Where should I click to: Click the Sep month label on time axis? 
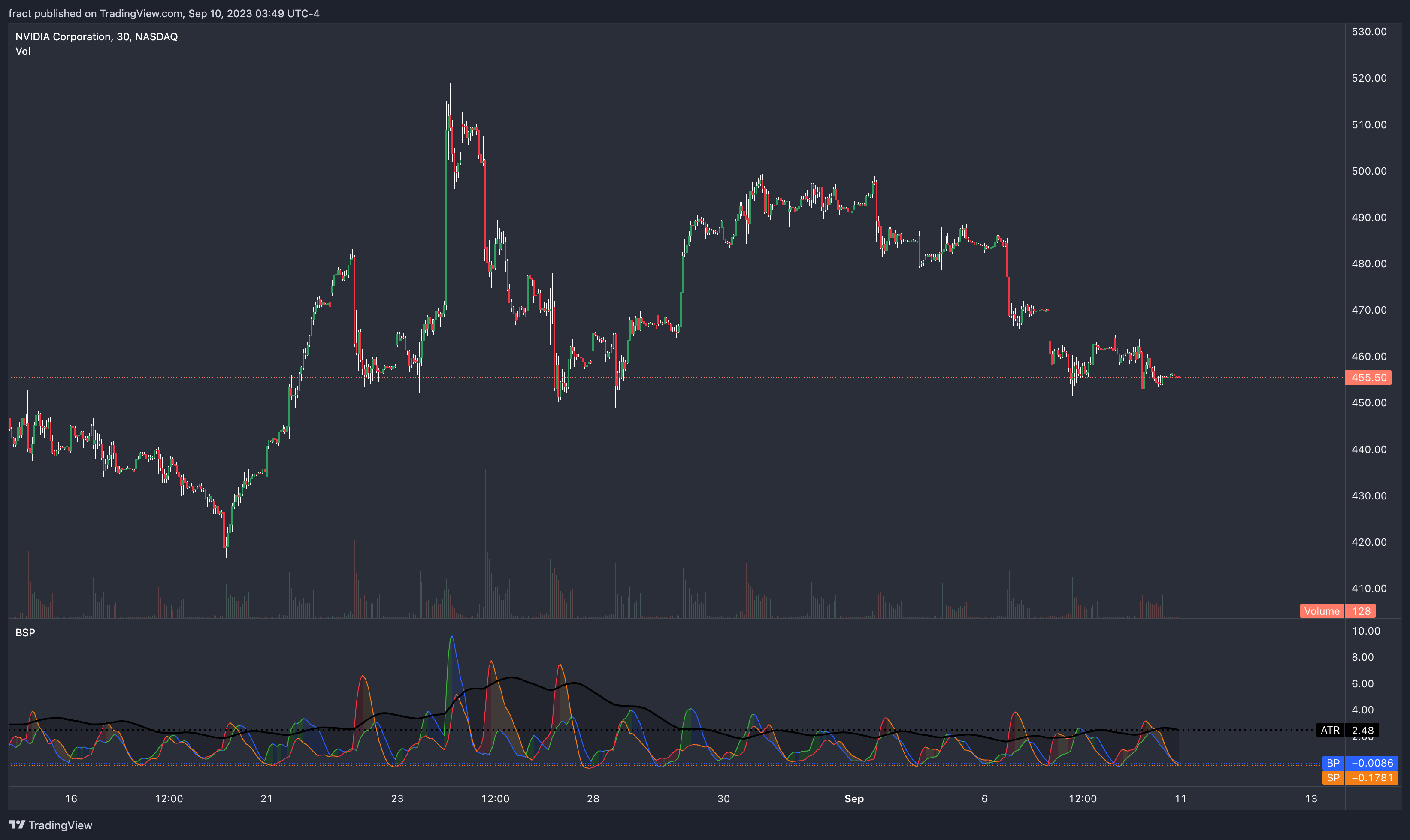(x=854, y=799)
